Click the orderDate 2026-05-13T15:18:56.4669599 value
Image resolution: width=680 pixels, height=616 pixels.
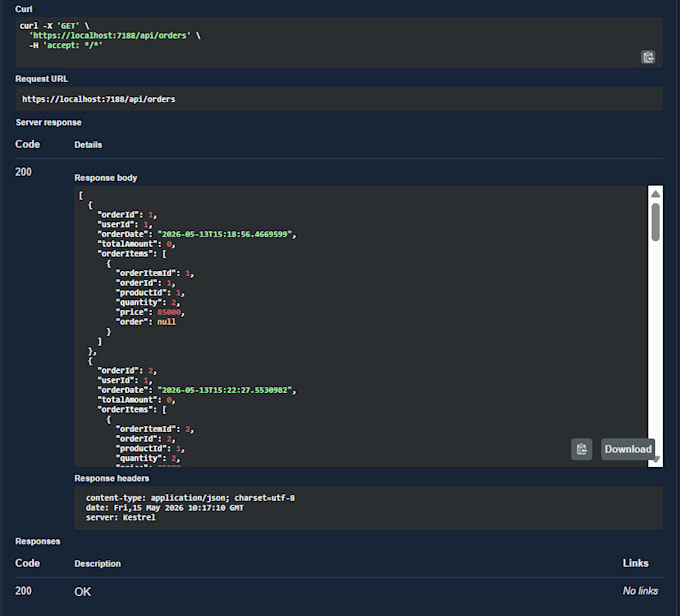225,234
